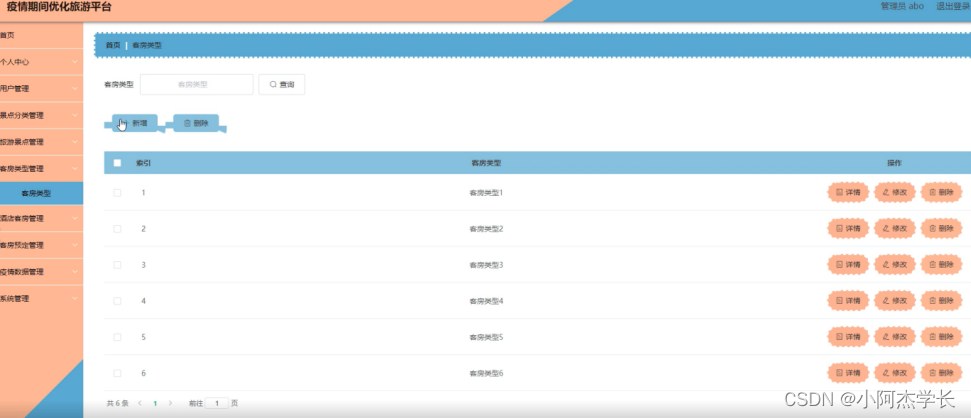971x418 pixels.
Task: Click the 新增 (add) button
Action: click(135, 123)
